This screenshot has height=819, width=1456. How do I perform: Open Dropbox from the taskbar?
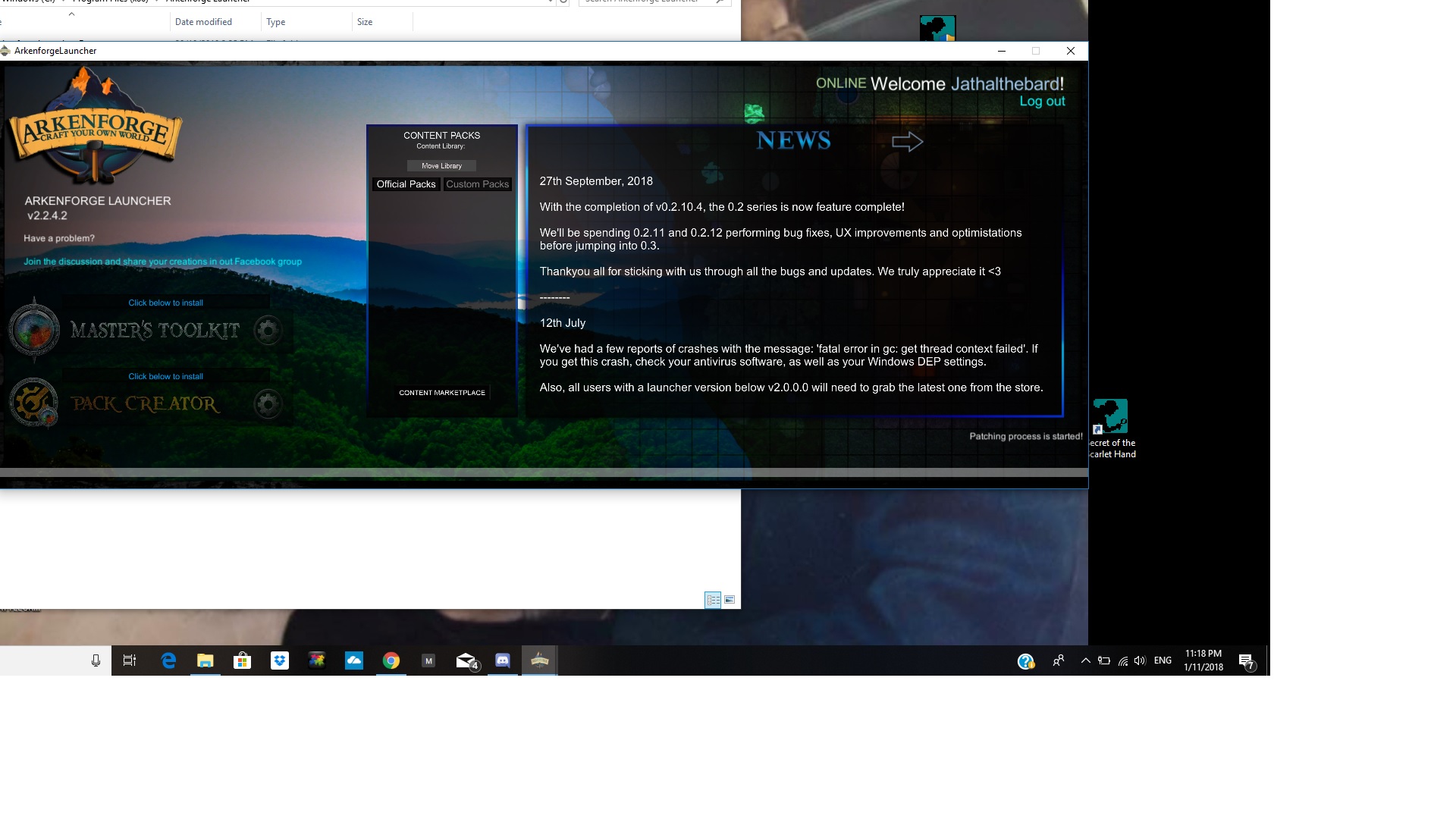[280, 661]
